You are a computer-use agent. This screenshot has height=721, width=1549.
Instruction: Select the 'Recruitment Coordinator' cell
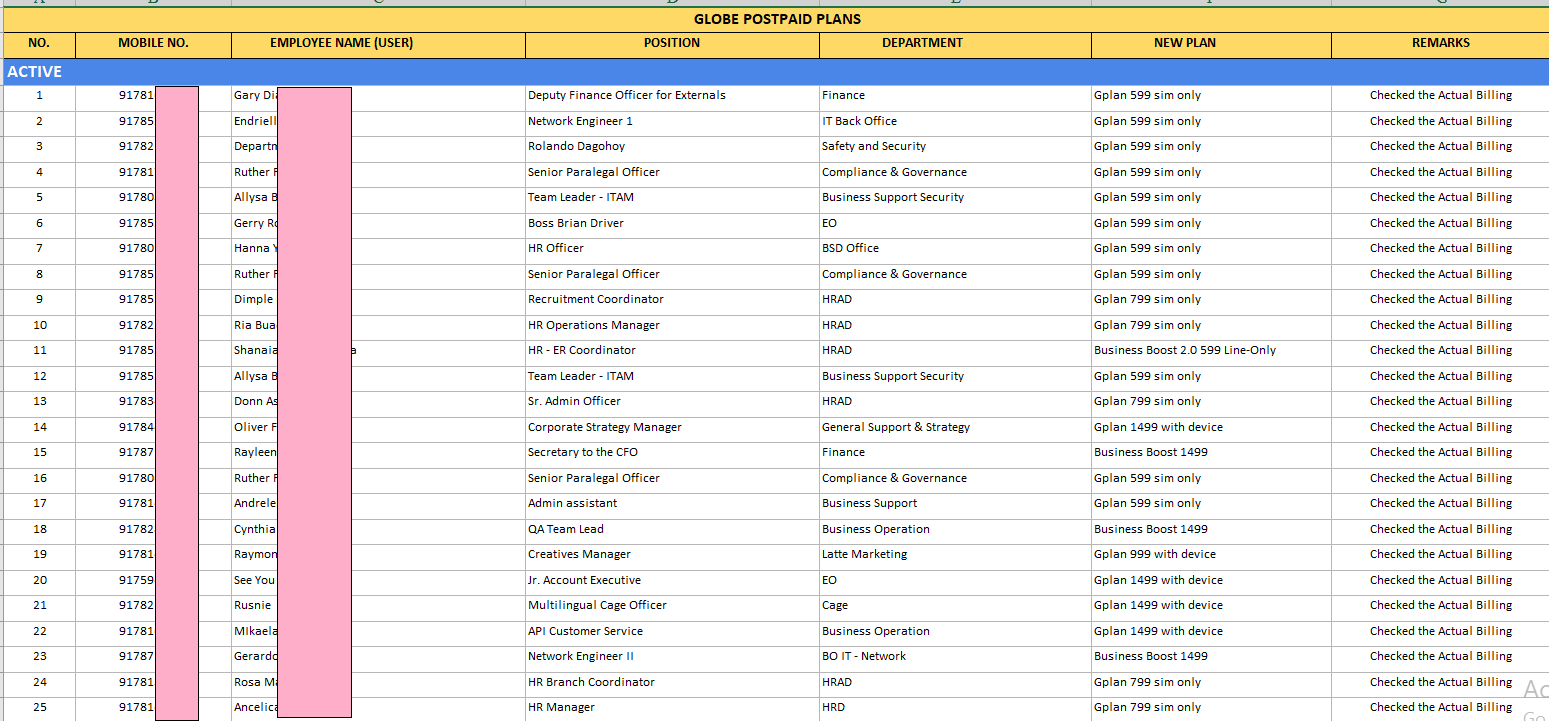(x=672, y=300)
